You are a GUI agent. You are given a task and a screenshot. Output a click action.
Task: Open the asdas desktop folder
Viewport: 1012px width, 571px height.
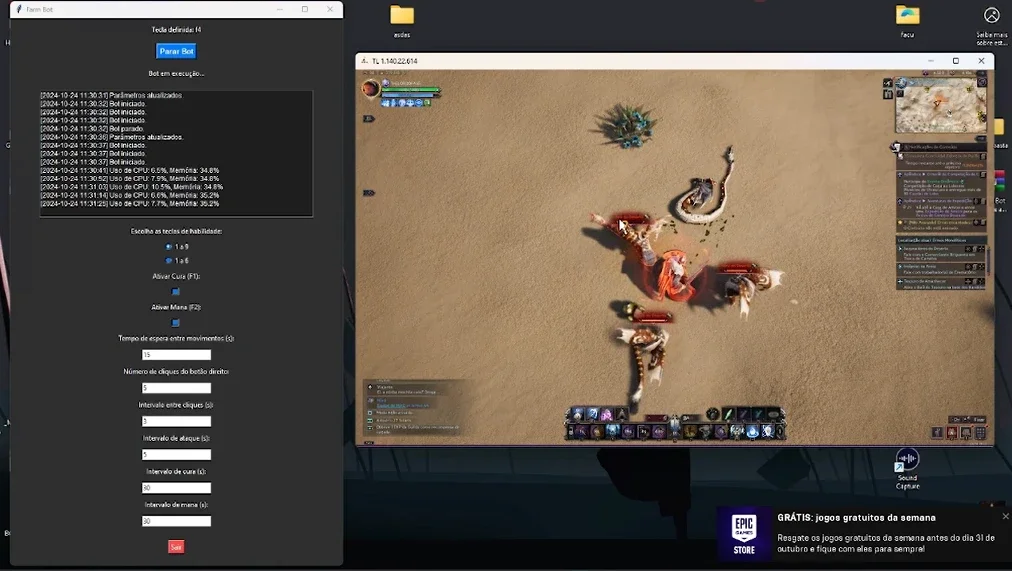tap(401, 21)
